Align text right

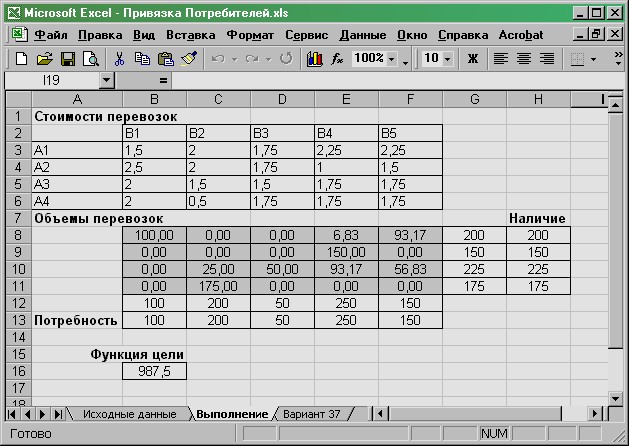tap(547, 59)
